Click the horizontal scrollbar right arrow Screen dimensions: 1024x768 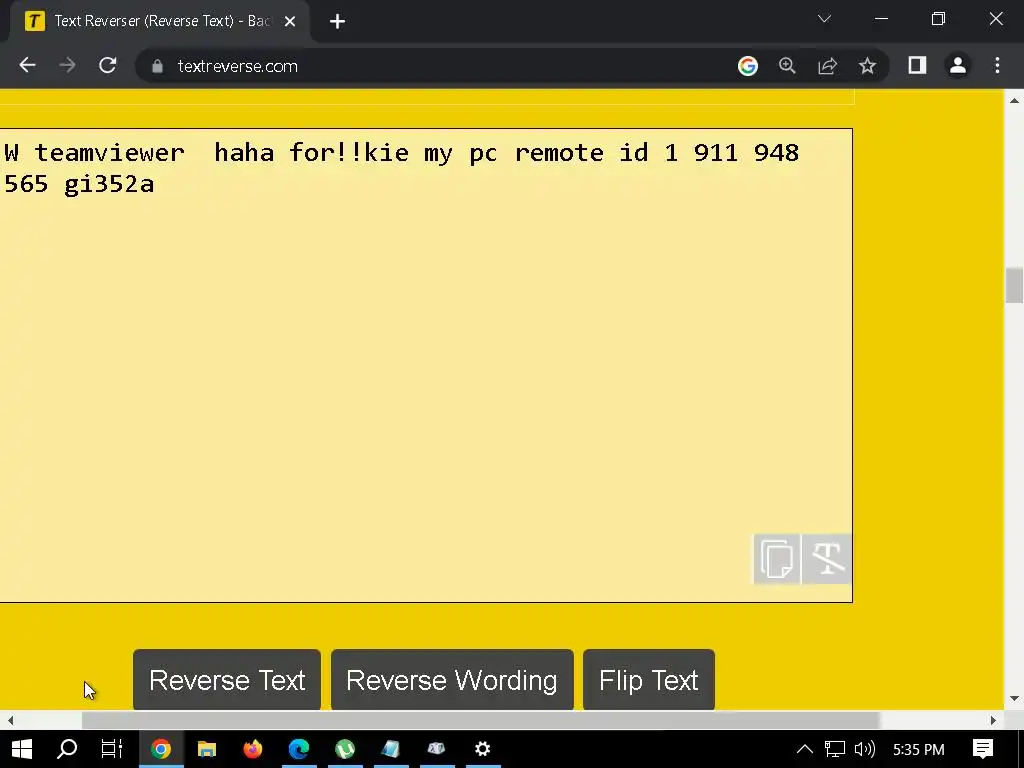[993, 720]
